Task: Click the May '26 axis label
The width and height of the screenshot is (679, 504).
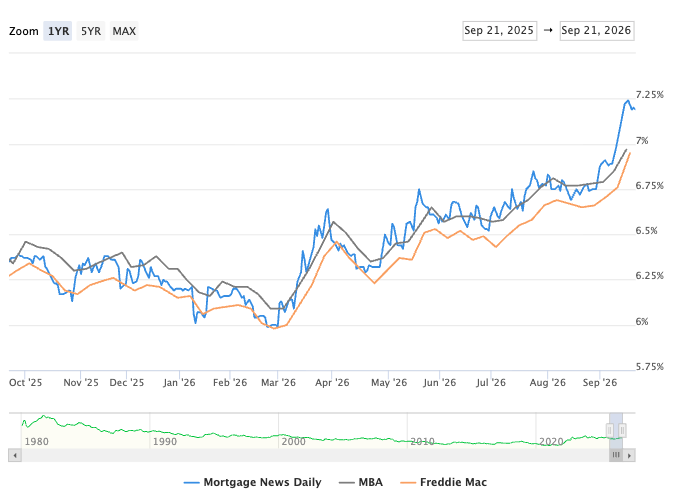Action: coord(389,383)
